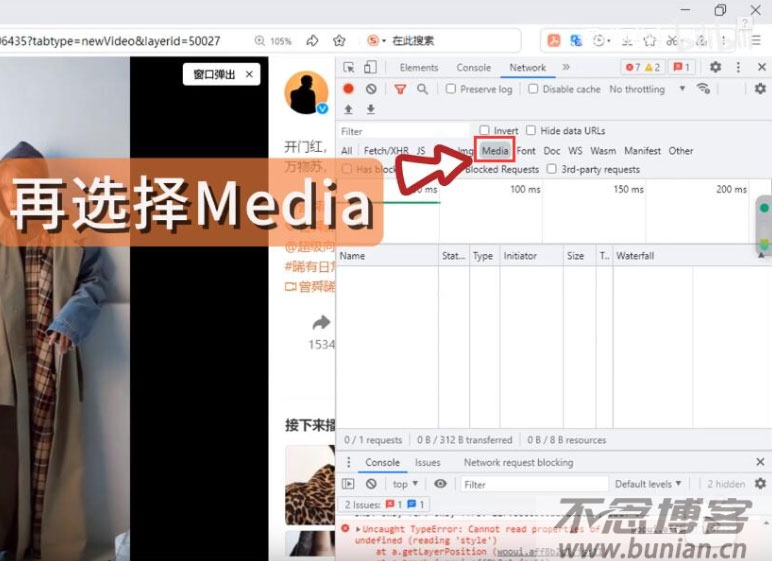Create live expression with the eye icon
772x561 pixels.
coord(440,484)
